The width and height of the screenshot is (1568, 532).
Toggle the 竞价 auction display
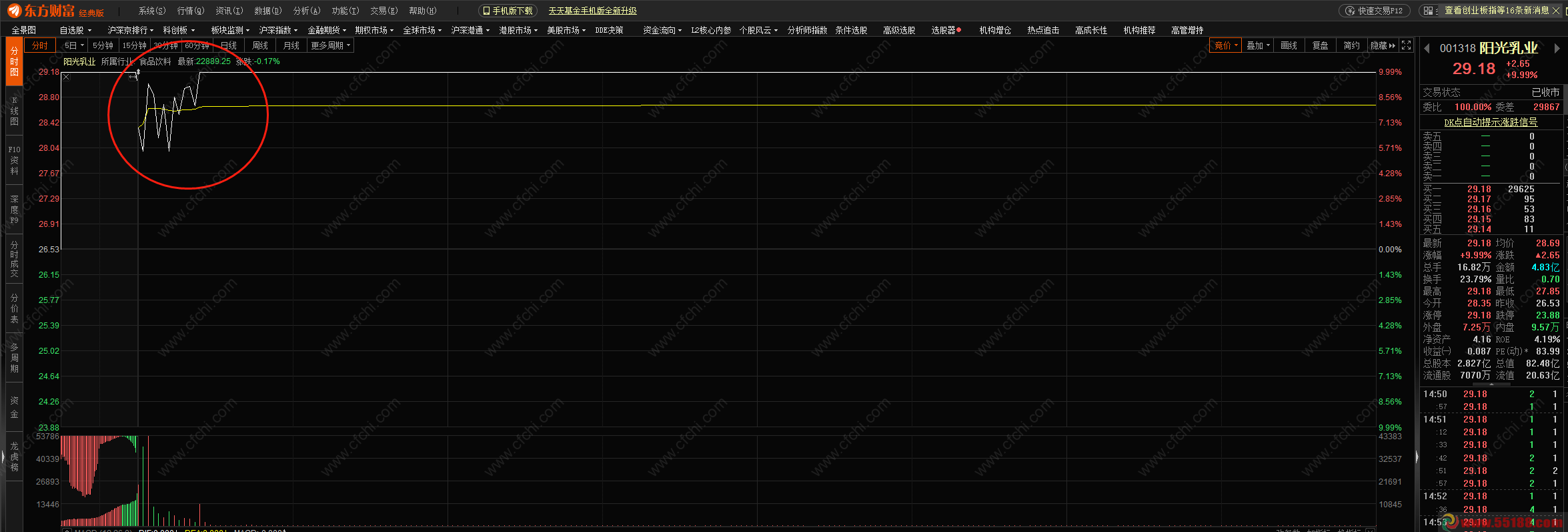click(1226, 45)
